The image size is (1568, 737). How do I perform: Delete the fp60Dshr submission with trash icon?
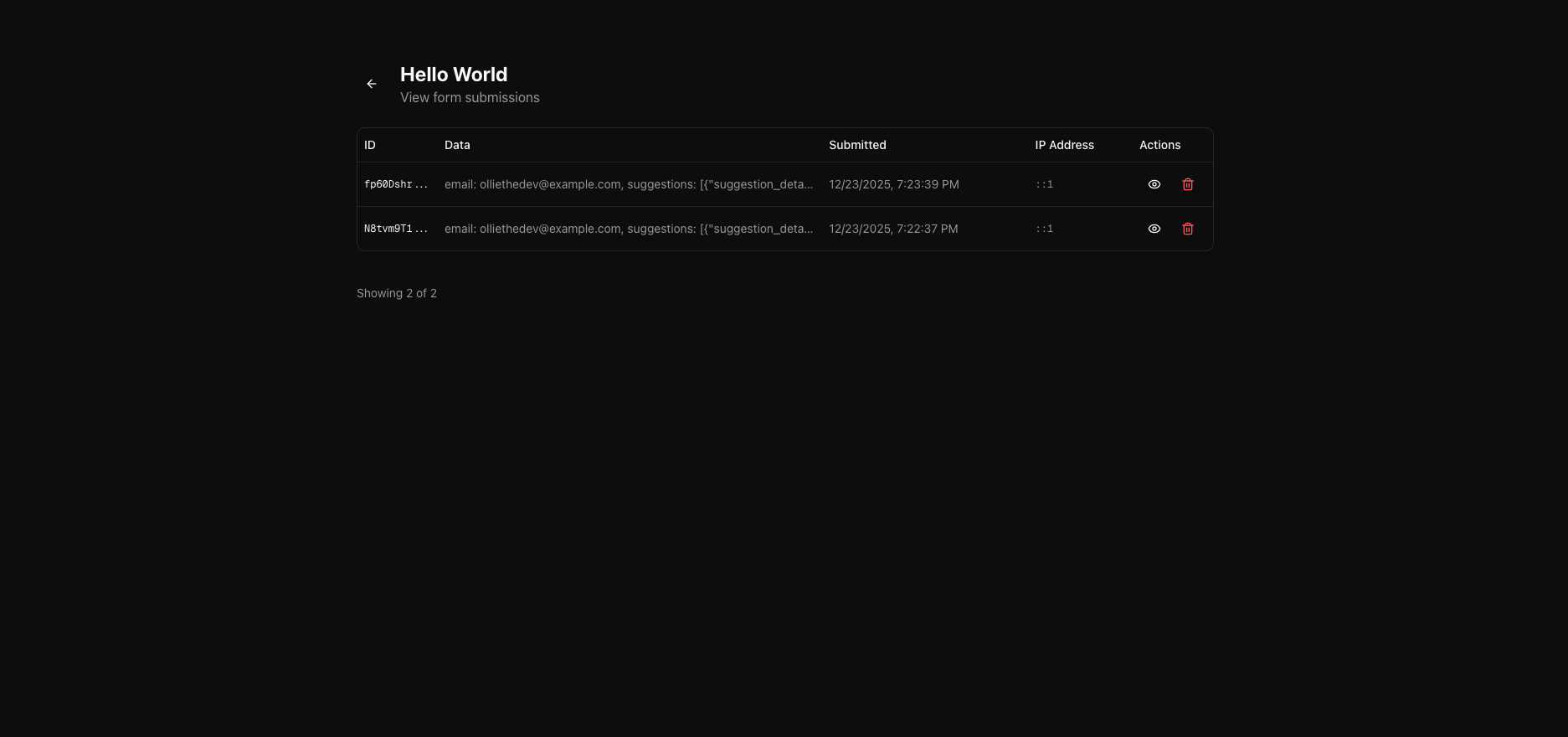point(1187,184)
